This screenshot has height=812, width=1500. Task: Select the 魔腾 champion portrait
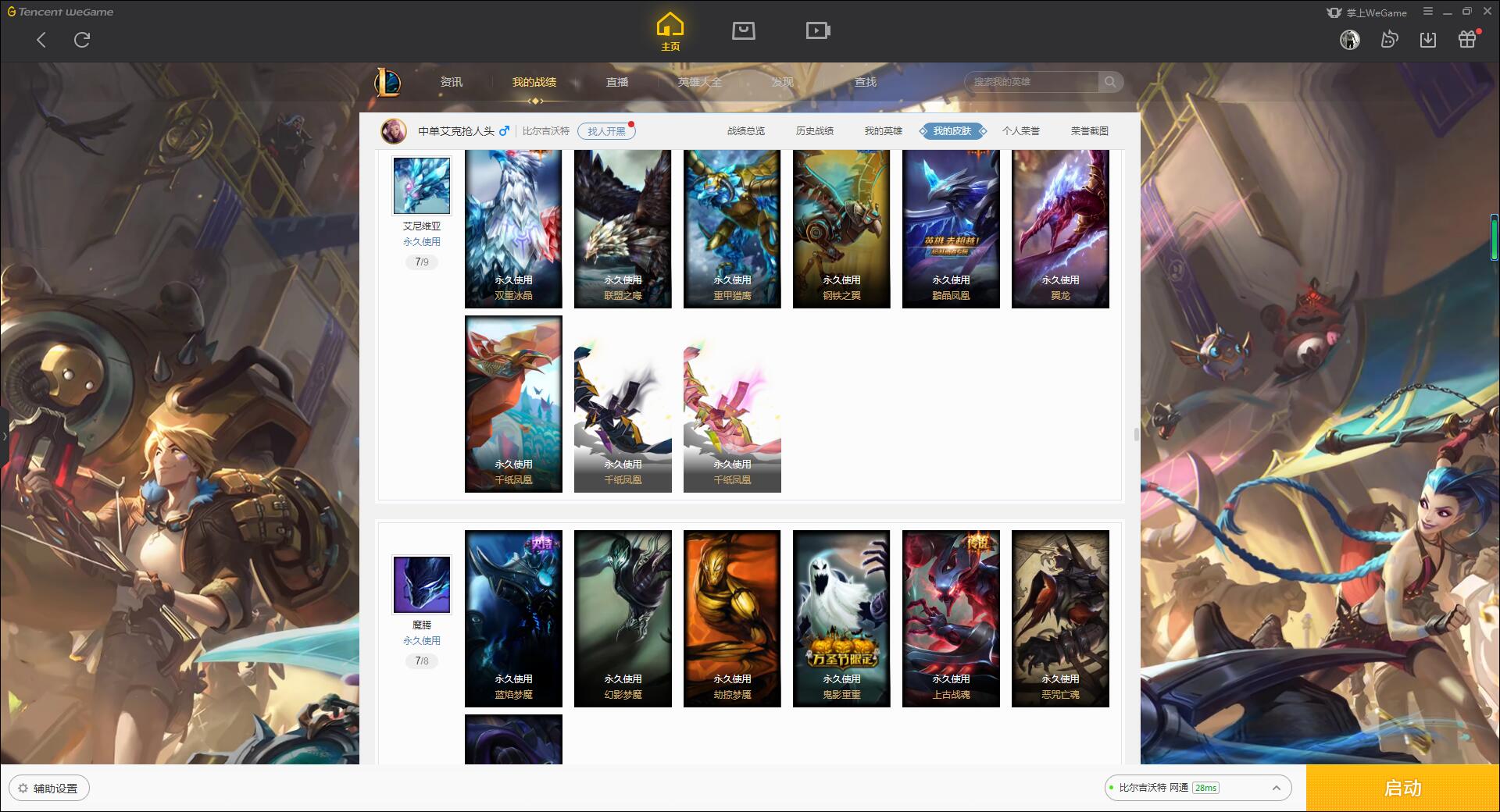[x=422, y=585]
